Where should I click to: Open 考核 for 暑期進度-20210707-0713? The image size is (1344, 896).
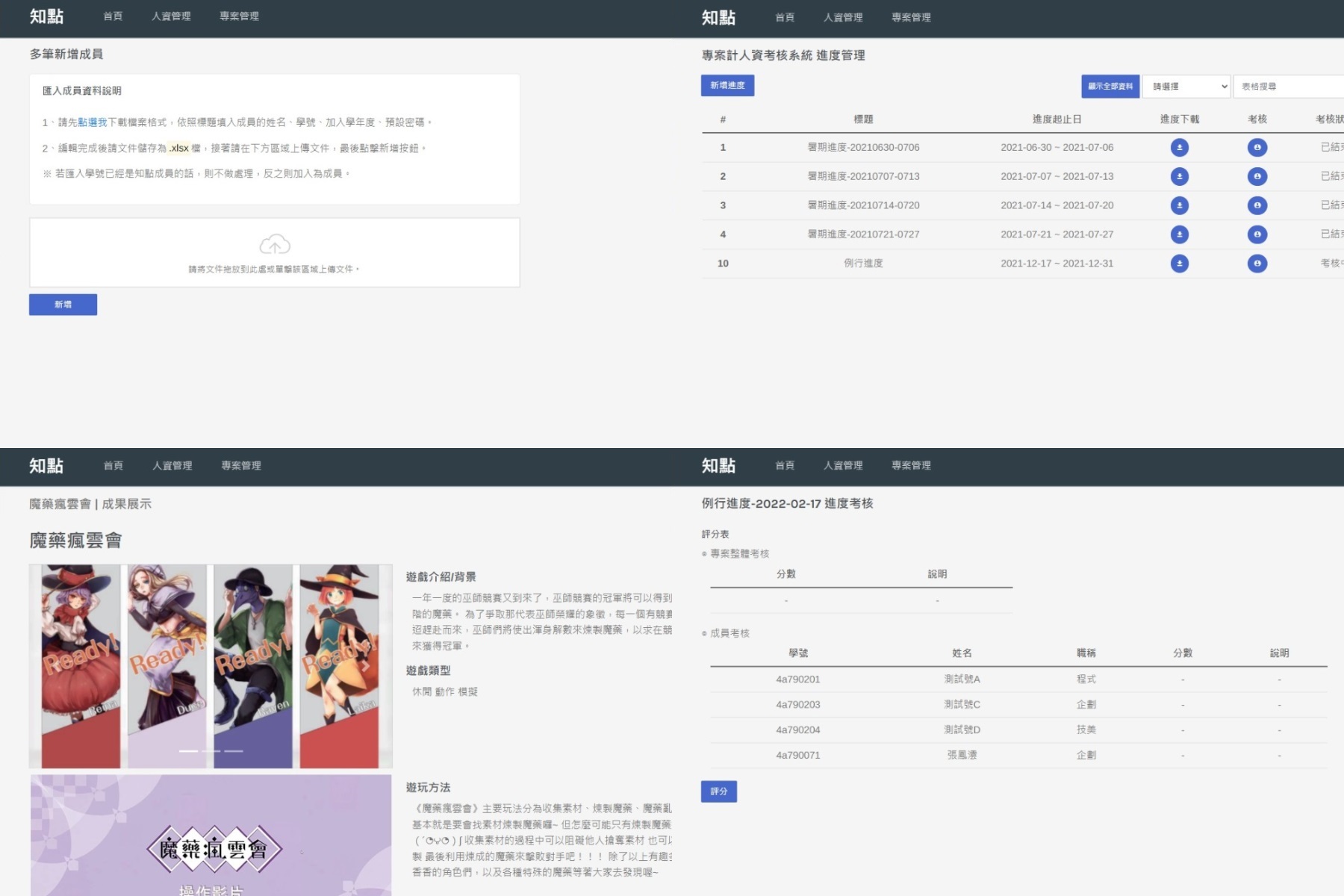point(1257,176)
